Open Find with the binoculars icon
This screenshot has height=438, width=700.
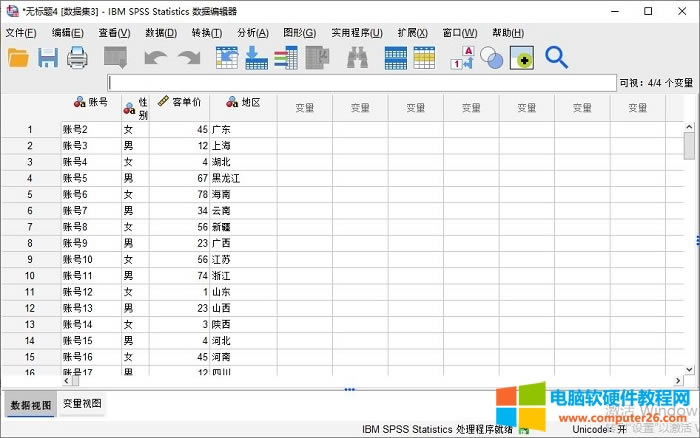pyautogui.click(x=358, y=58)
